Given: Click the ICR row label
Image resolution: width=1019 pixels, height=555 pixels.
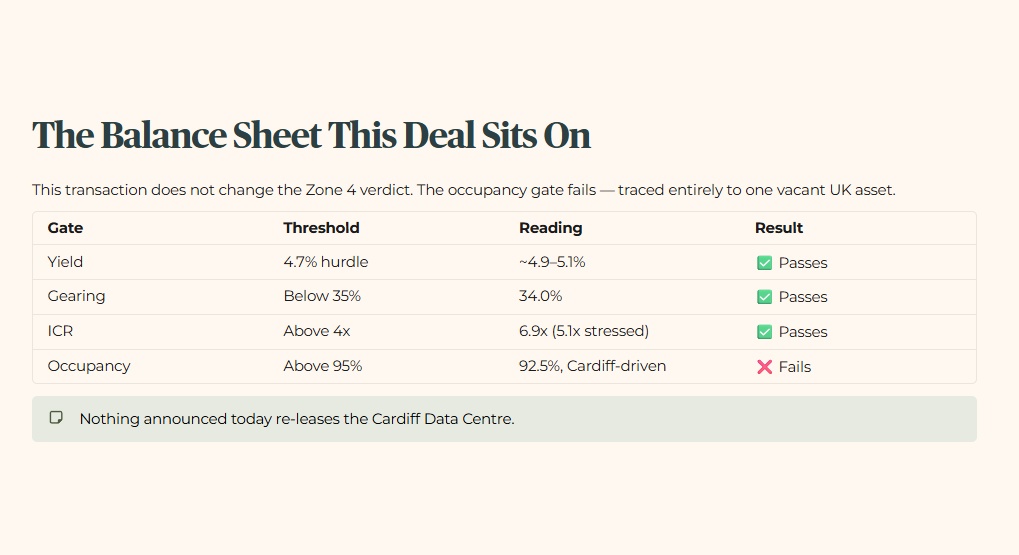Looking at the screenshot, I should click(x=60, y=331).
